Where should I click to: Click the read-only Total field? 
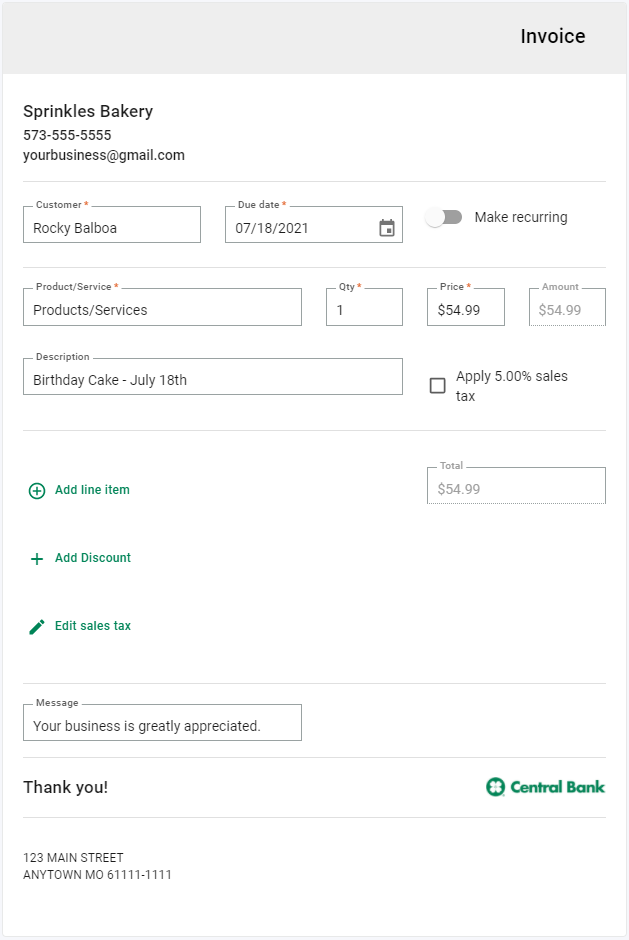(516, 485)
